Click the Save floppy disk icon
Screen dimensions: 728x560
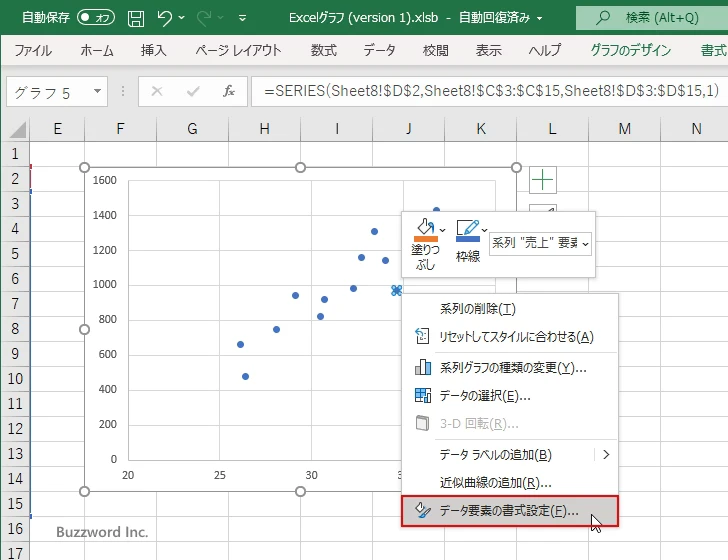[136, 18]
